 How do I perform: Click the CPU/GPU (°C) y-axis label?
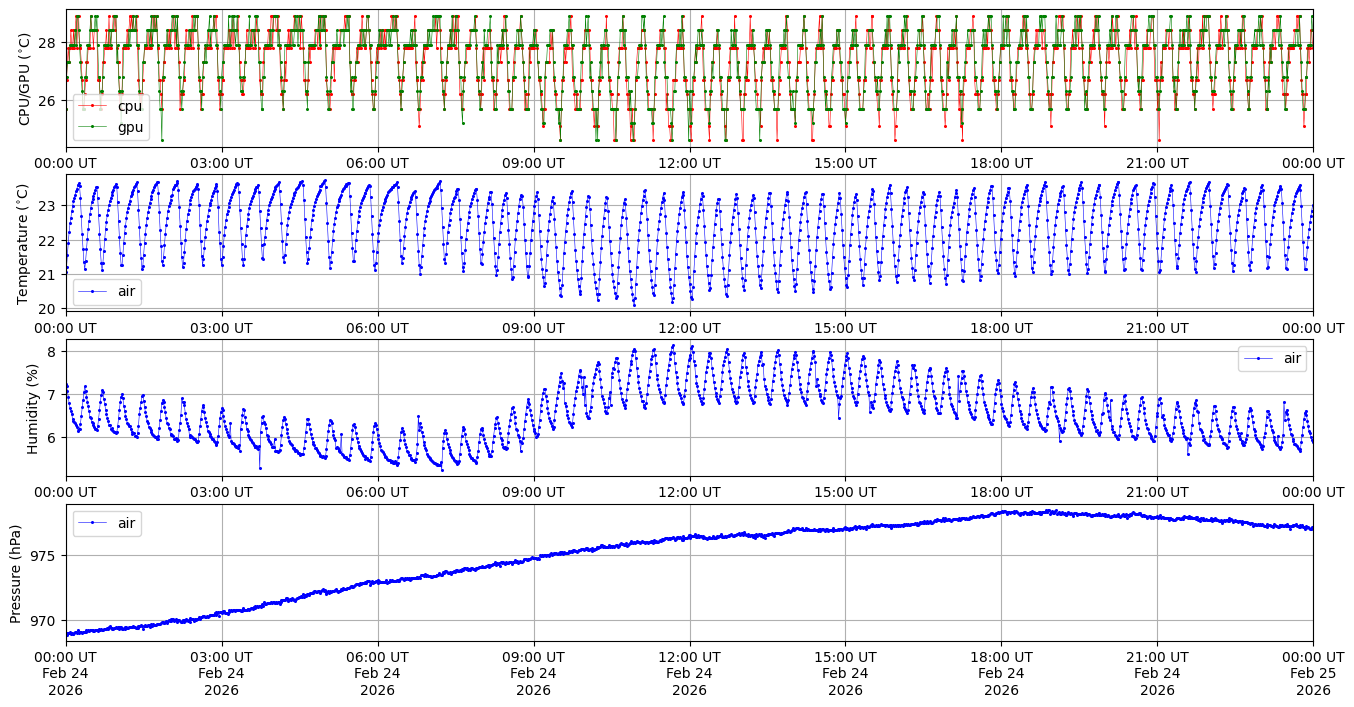coord(25,78)
